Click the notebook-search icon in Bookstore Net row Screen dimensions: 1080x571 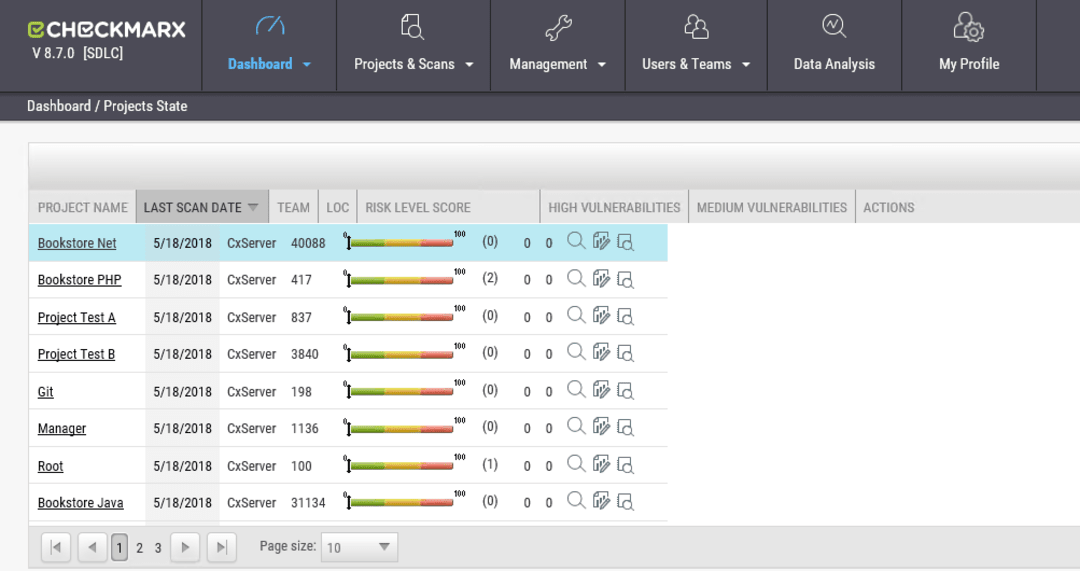click(625, 242)
